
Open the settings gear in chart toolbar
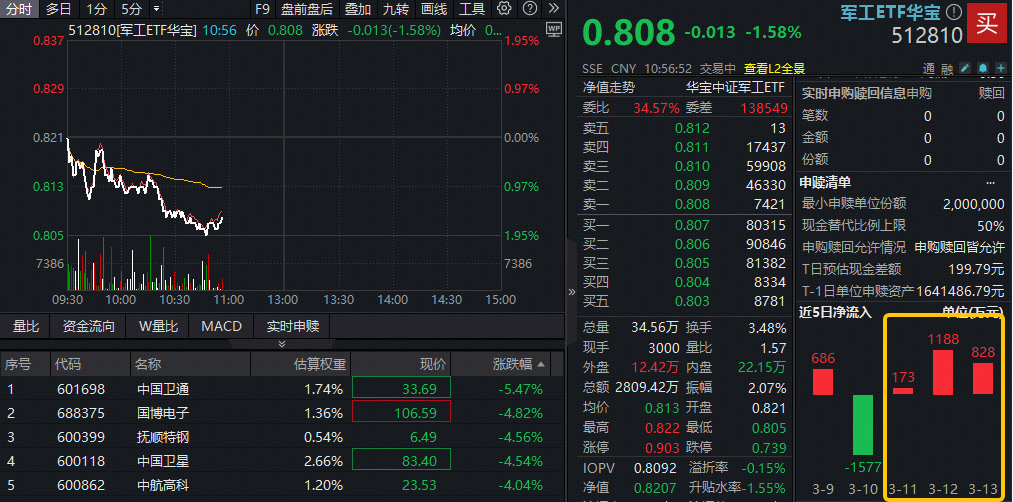pos(504,9)
